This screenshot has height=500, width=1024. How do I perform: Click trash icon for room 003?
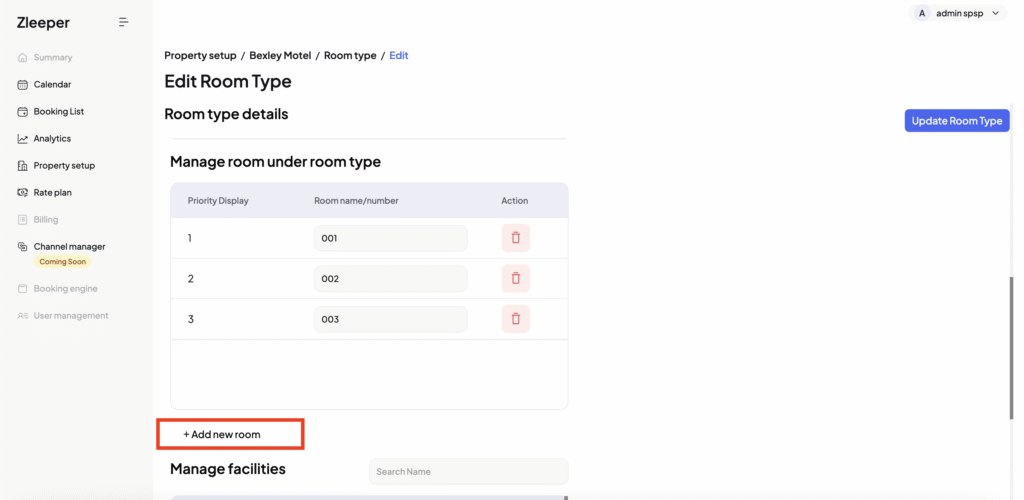pos(515,319)
